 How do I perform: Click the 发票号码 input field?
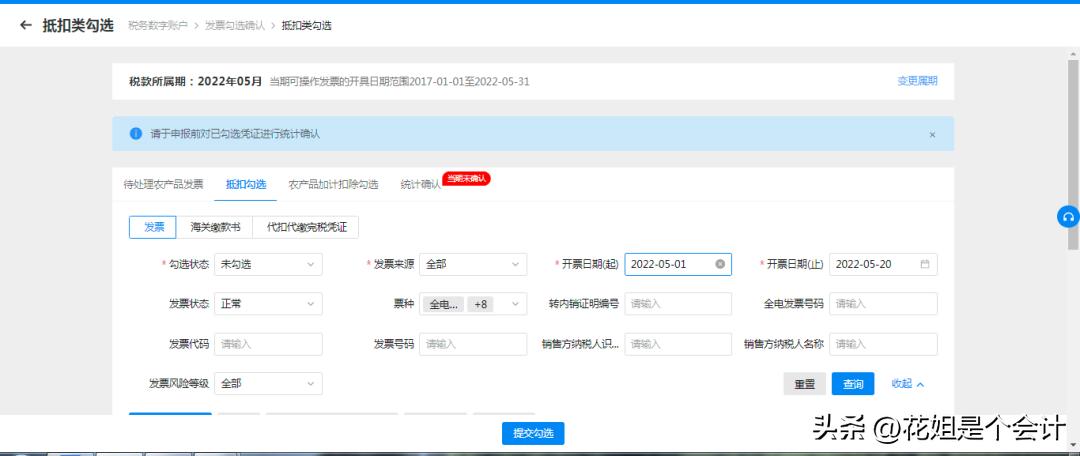click(472, 344)
